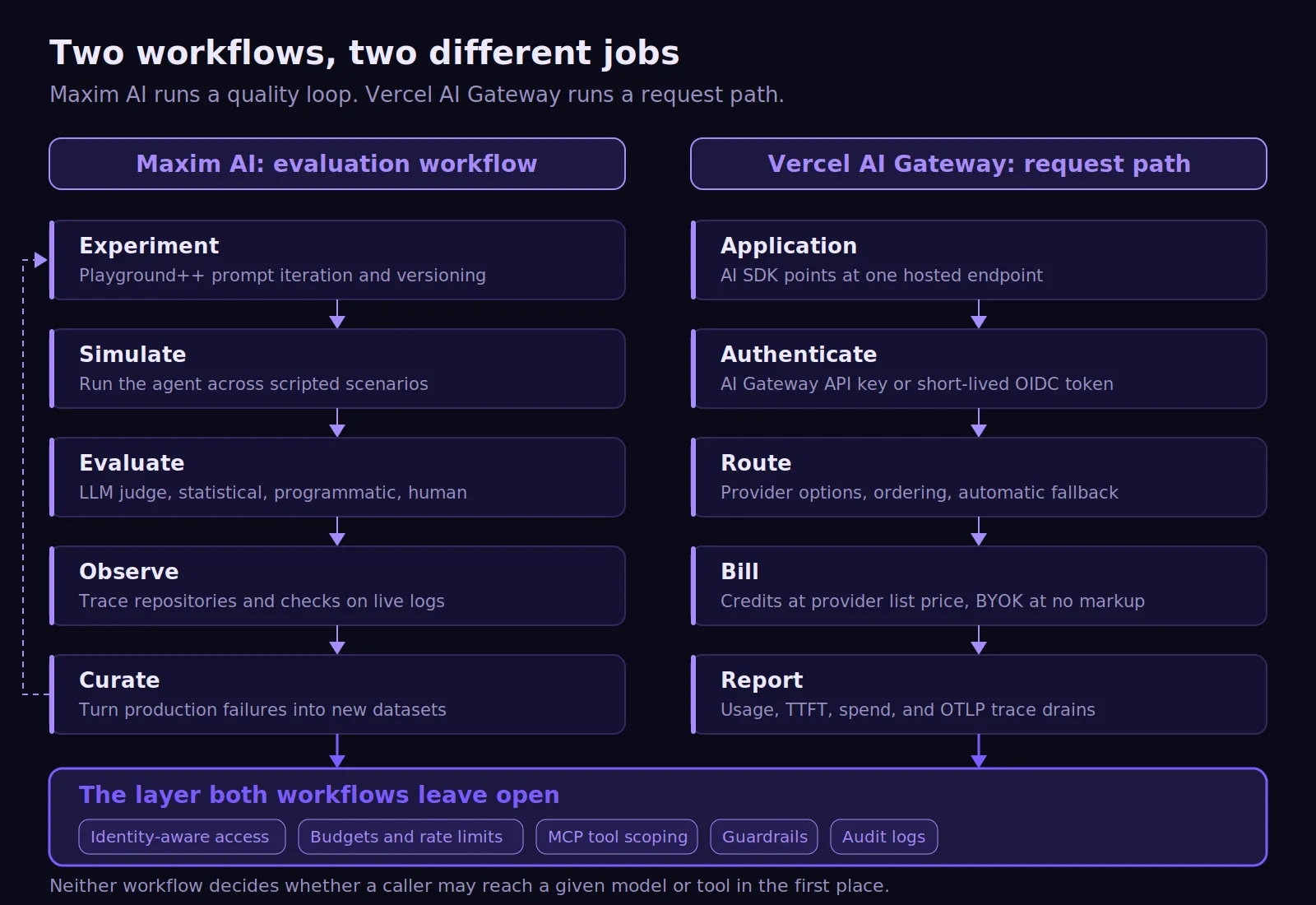Click 'Provider options, ordering, automatic fallback' text
This screenshot has height=905, width=1316.
click(x=920, y=493)
